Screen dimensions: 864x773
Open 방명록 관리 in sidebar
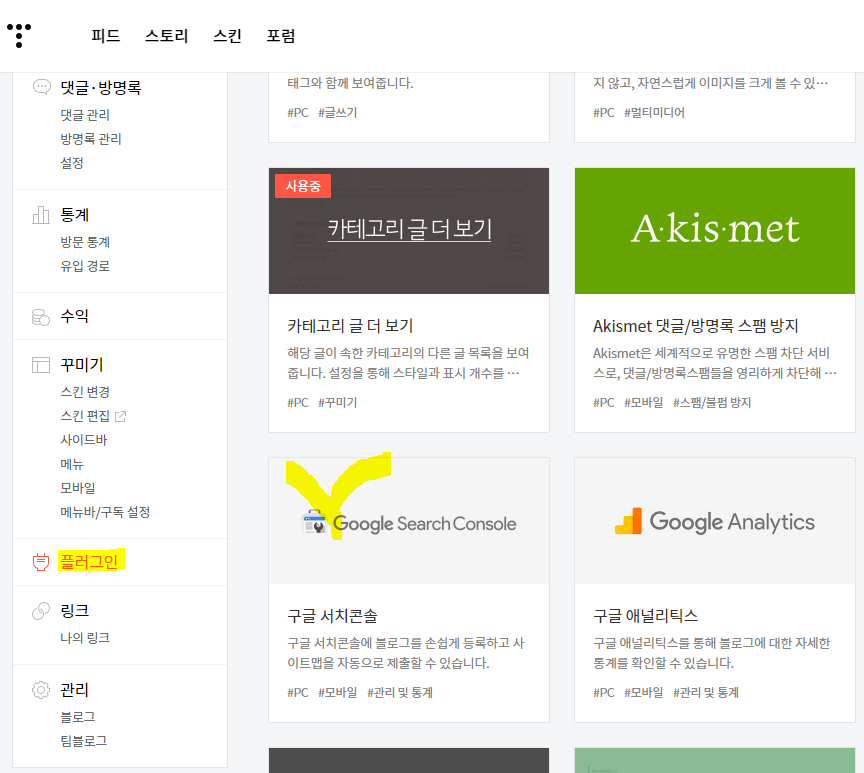[x=91, y=139]
